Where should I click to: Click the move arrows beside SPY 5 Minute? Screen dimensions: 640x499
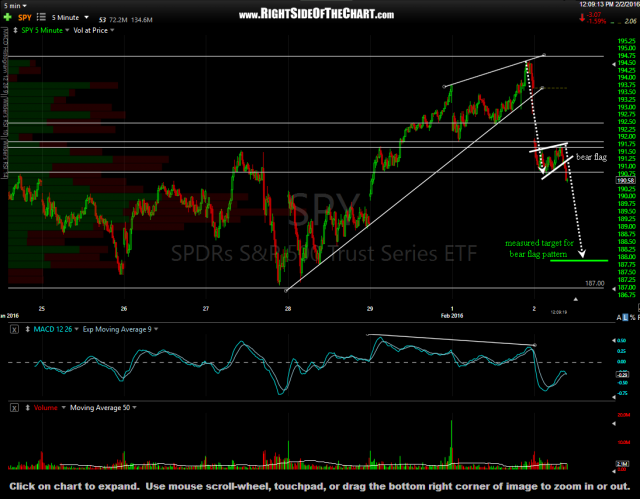16,30
